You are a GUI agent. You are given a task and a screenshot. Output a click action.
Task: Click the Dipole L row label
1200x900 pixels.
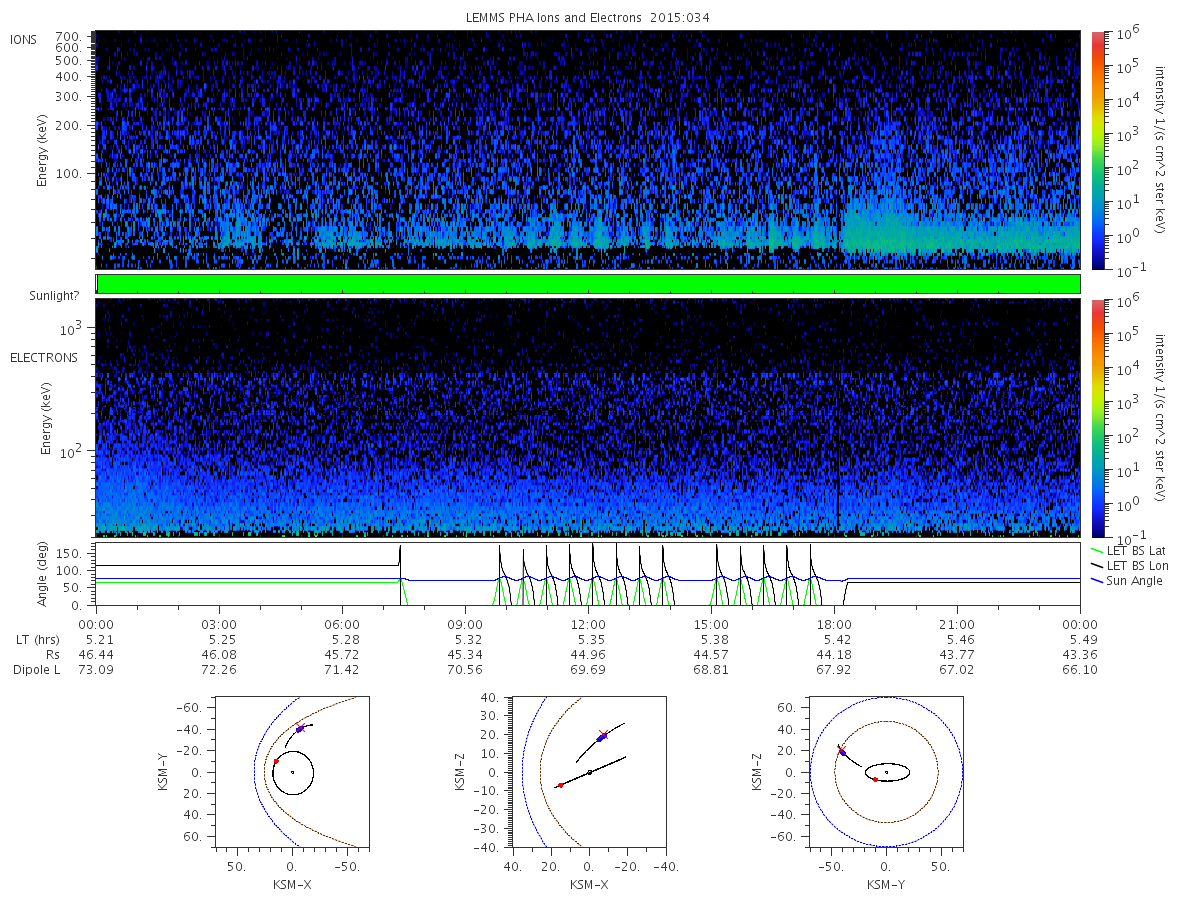(x=37, y=669)
